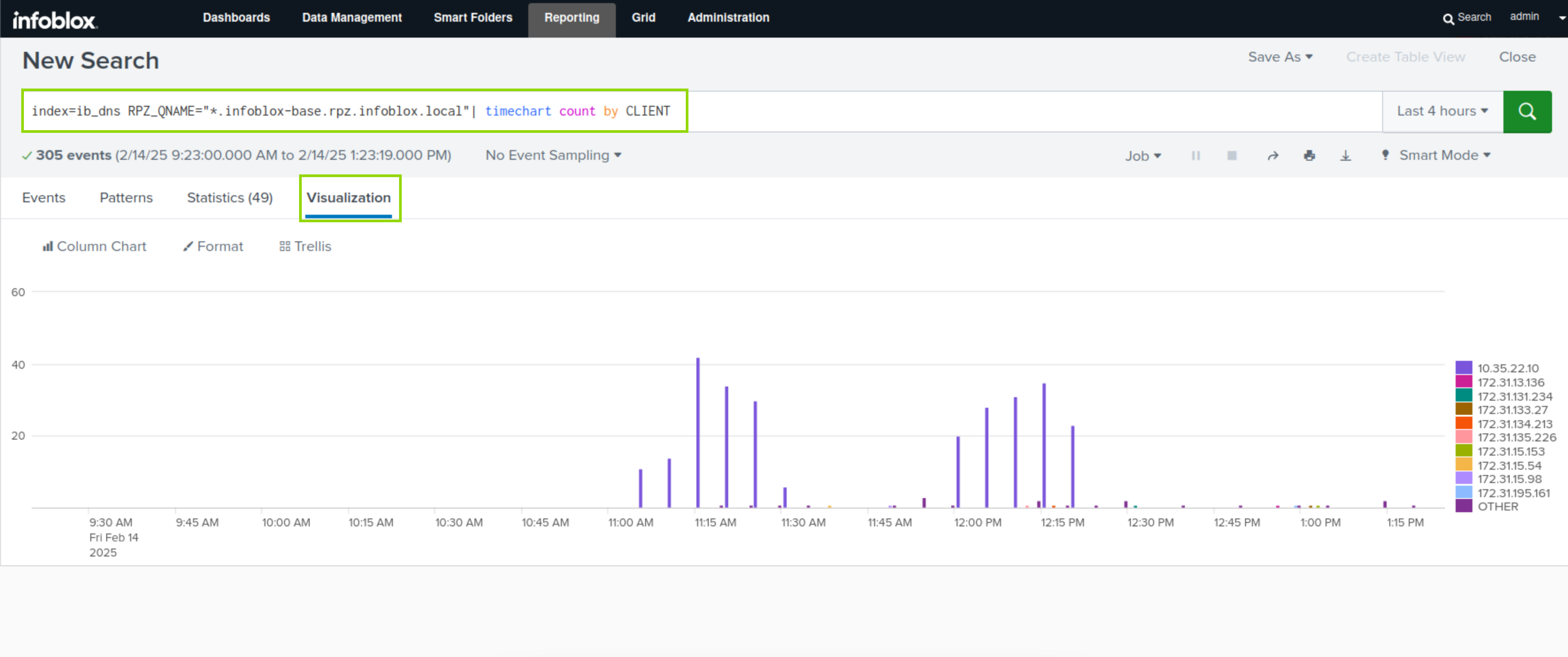Open the Save As menu
This screenshot has height=657, width=1568.
[1280, 57]
